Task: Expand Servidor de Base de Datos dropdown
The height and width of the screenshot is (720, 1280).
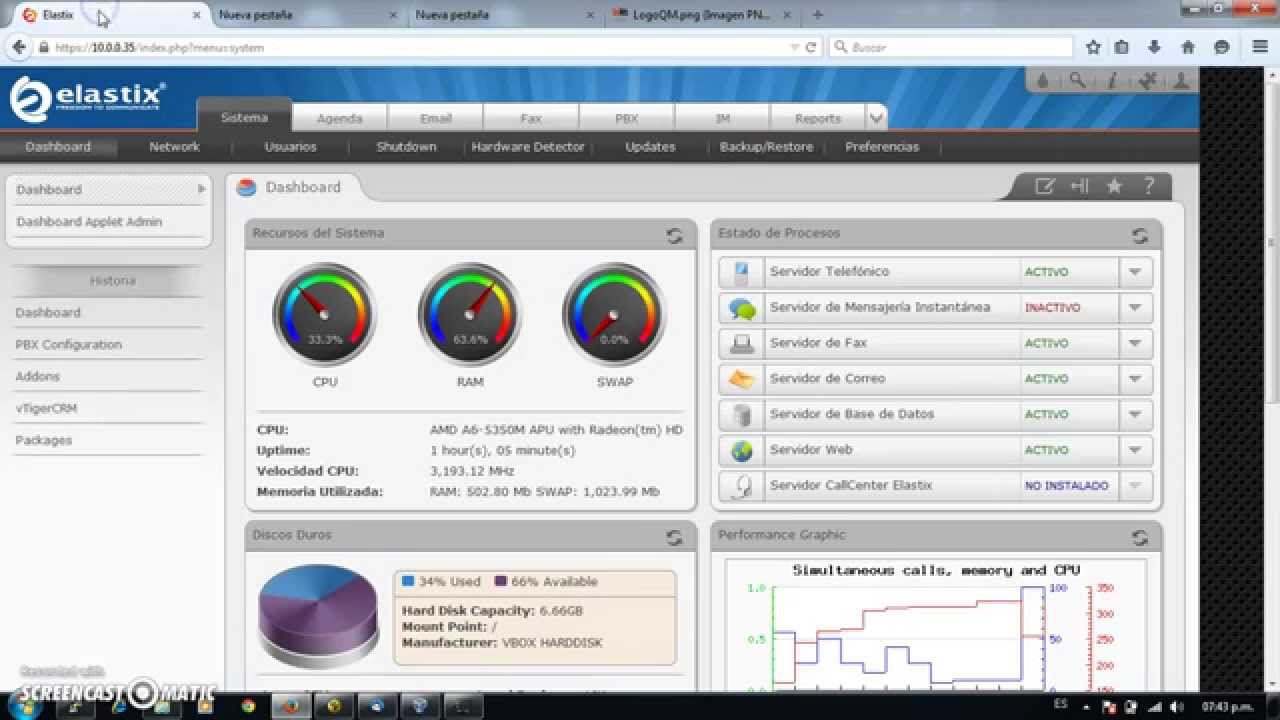Action: tap(1135, 414)
